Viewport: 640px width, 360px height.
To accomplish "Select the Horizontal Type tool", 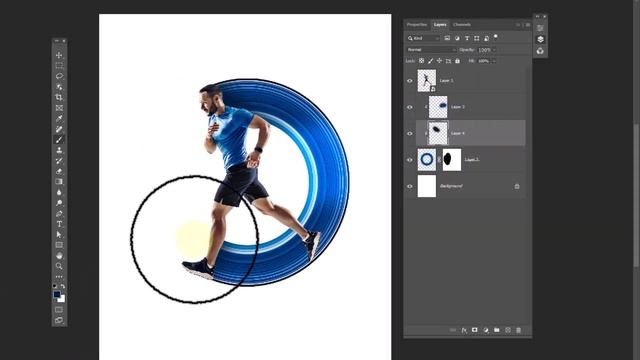I will point(59,224).
